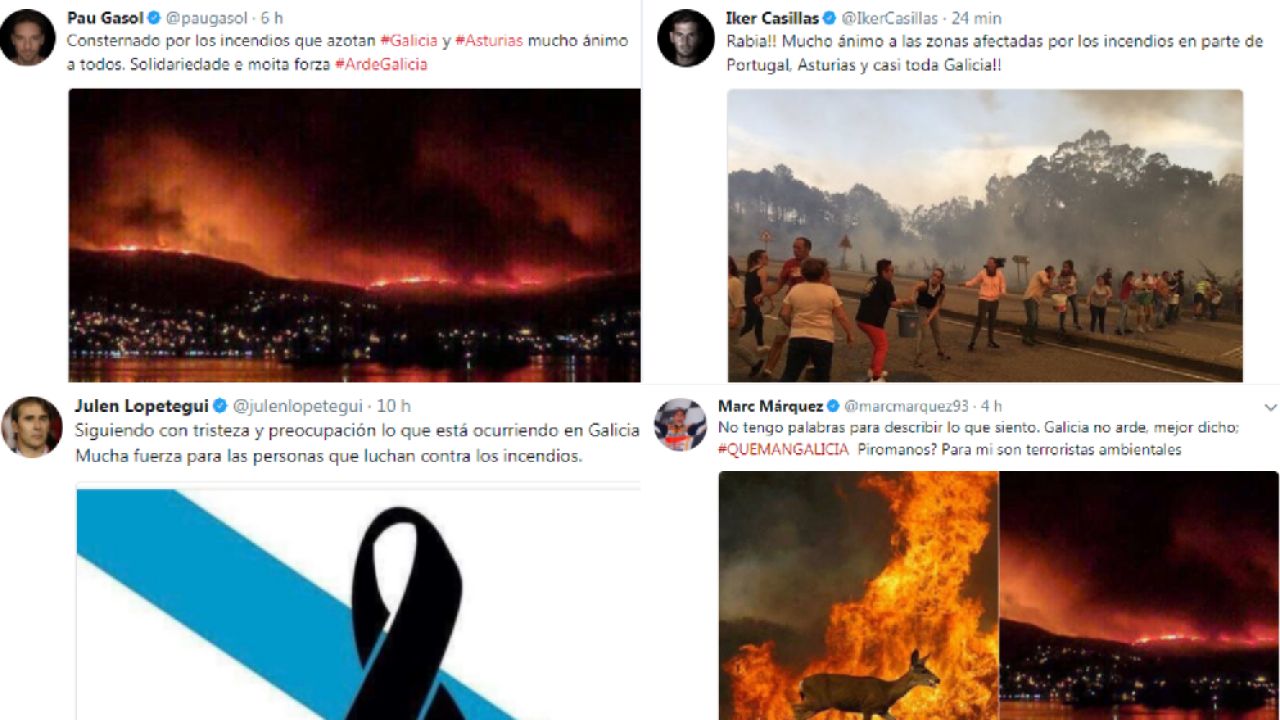Click Pau Gasol's verified badge
The image size is (1280, 720).
click(x=155, y=18)
